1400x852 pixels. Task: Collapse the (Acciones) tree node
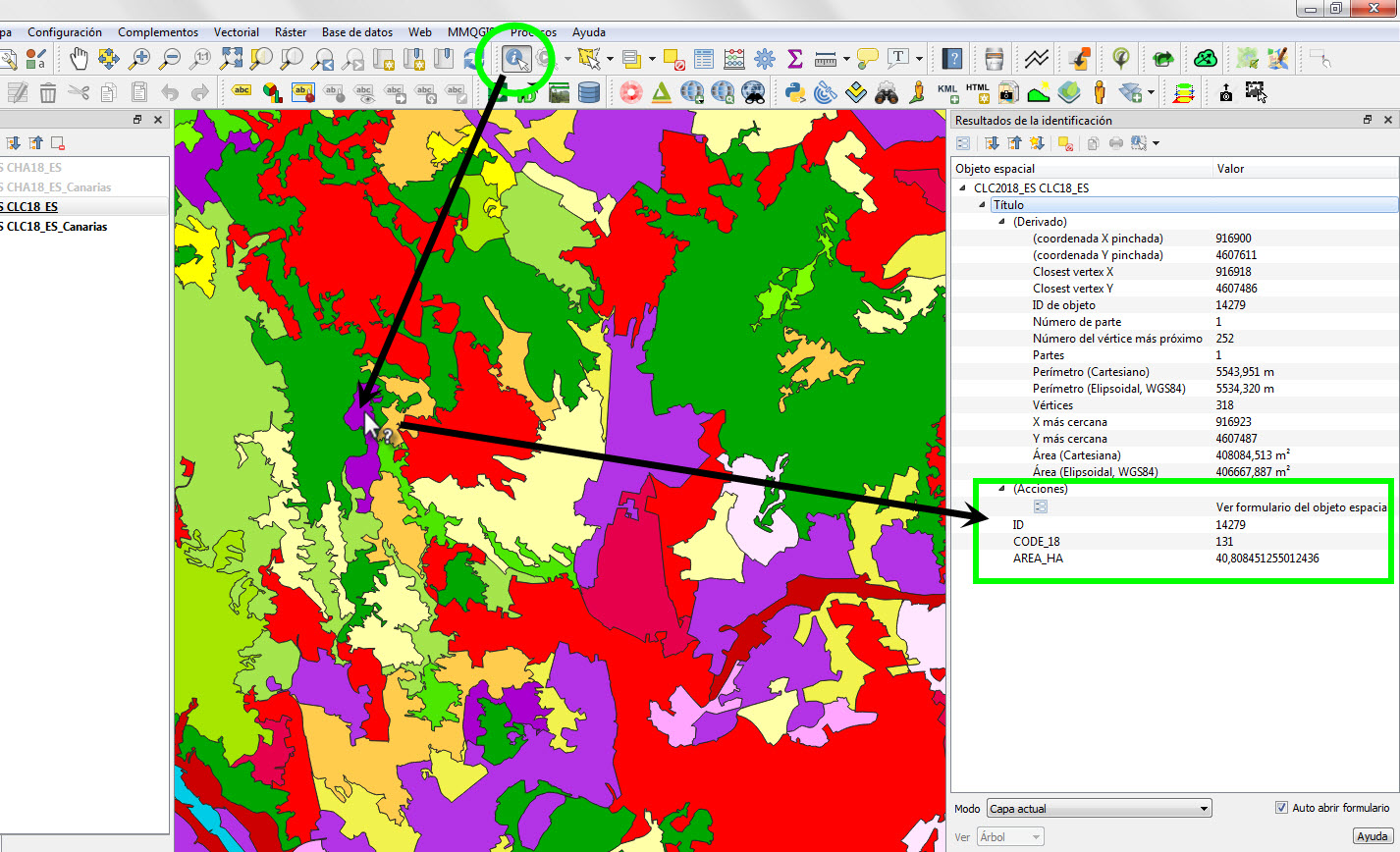tap(1003, 489)
